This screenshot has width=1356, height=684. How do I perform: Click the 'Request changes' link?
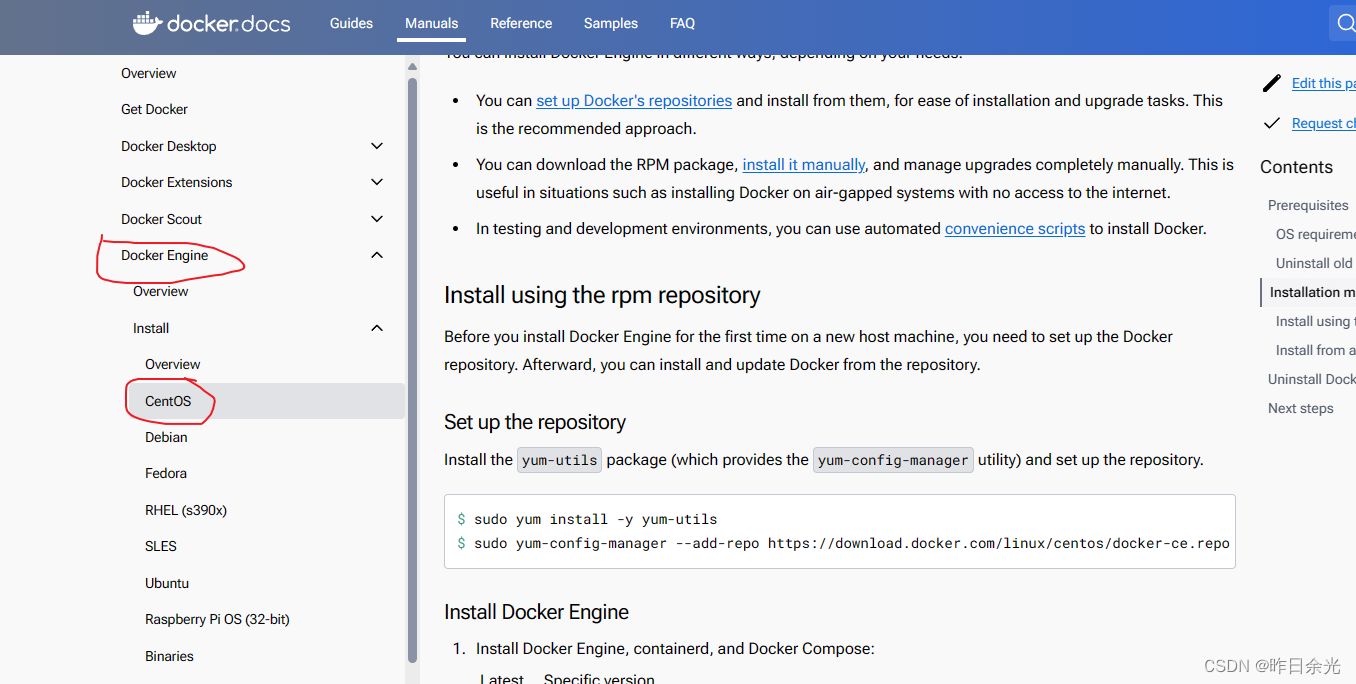pos(1323,123)
